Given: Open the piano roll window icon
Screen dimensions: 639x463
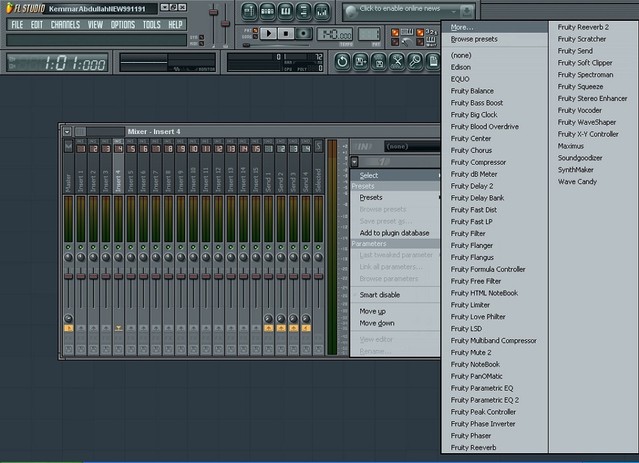Looking at the screenshot, I should [285, 11].
